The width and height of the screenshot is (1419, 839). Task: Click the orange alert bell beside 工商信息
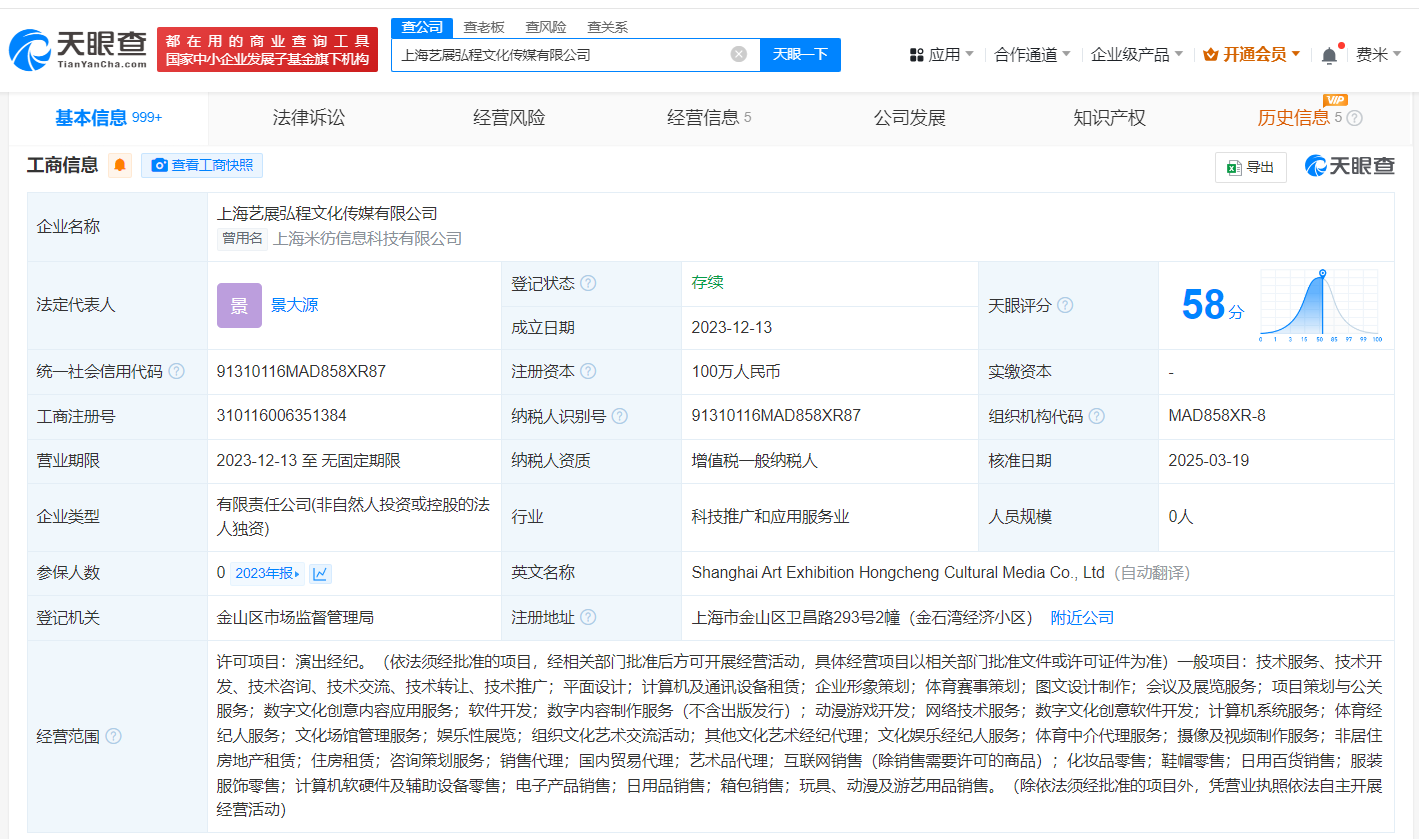click(x=120, y=165)
